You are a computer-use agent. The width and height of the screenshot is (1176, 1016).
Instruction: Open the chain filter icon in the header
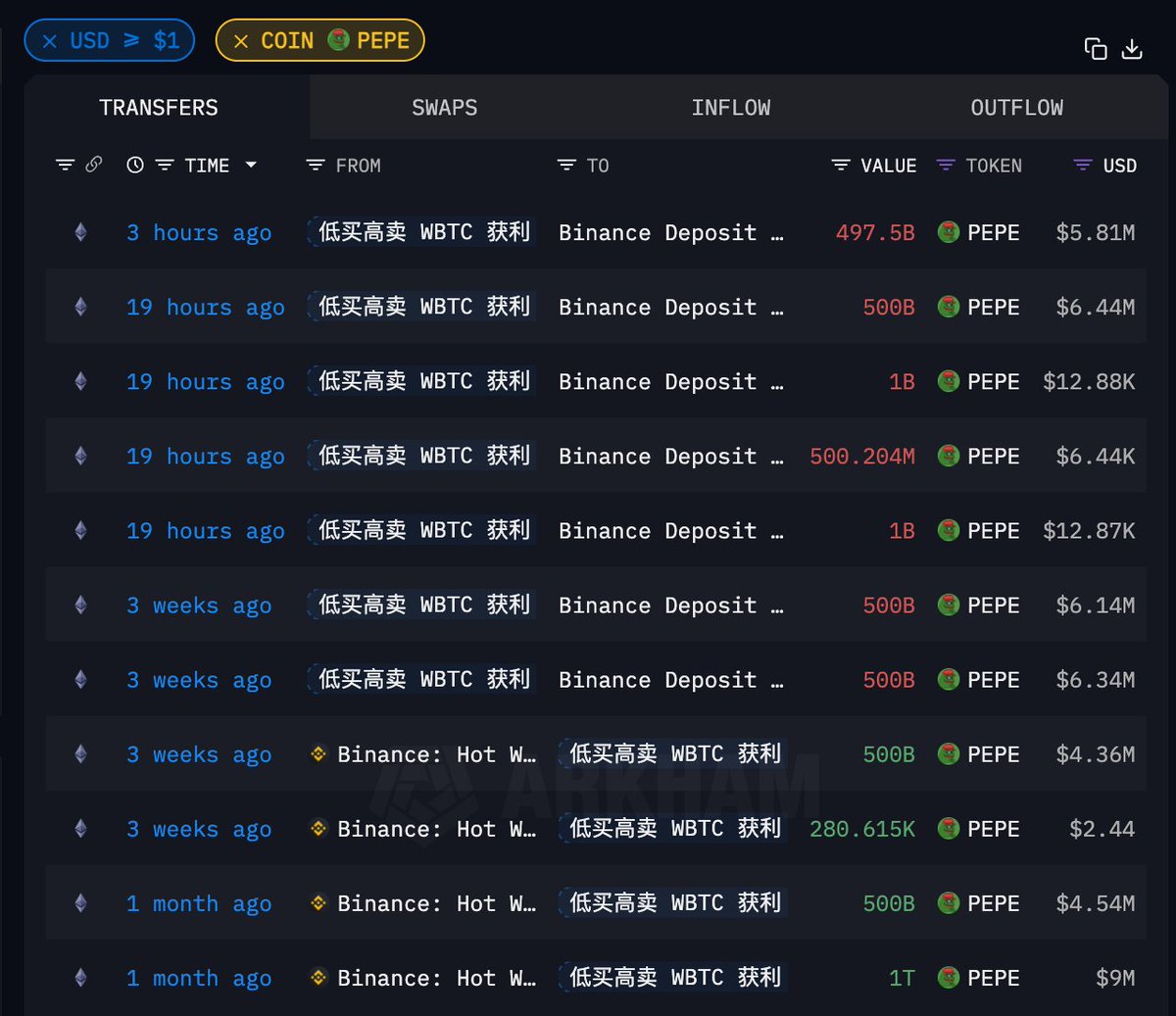point(65,166)
